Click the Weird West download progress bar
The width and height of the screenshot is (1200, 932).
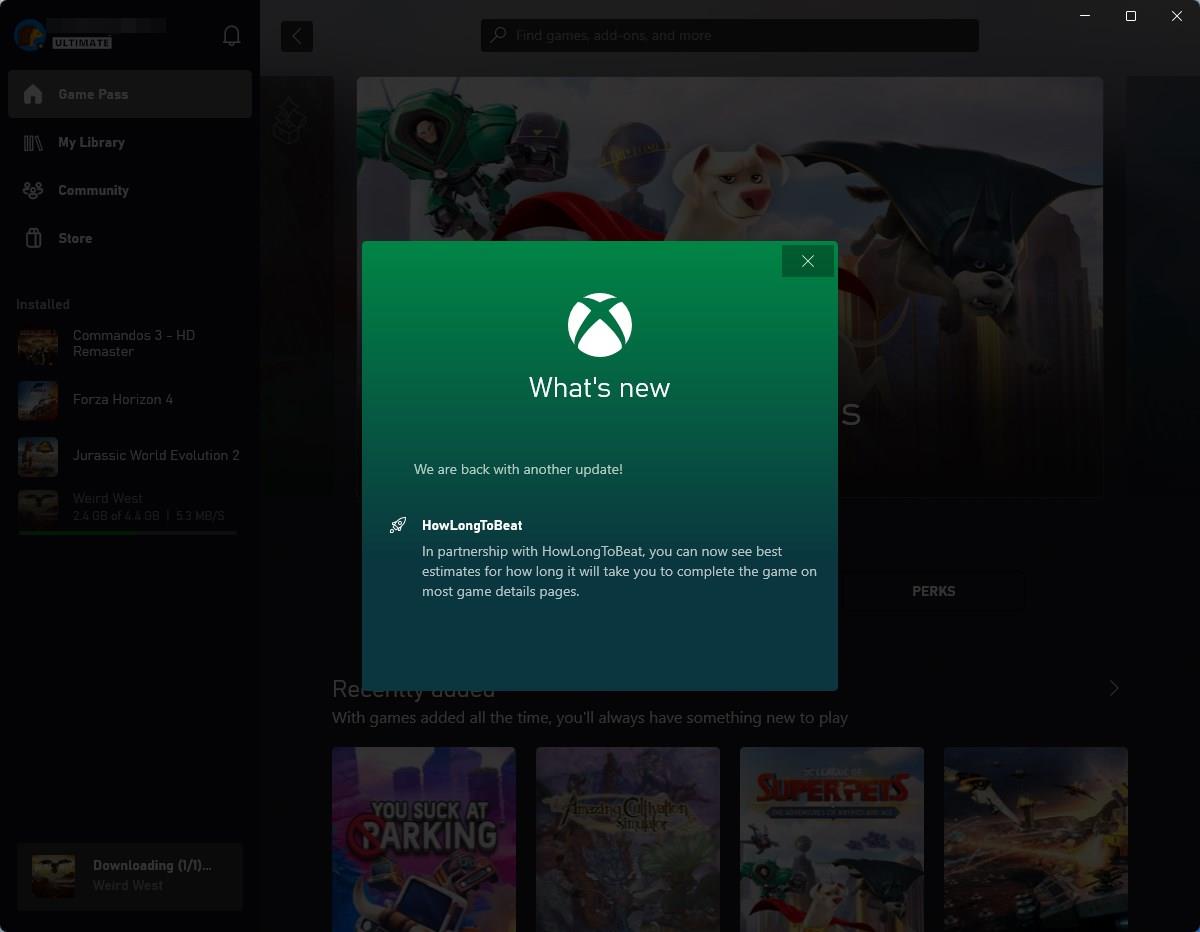(x=127, y=533)
